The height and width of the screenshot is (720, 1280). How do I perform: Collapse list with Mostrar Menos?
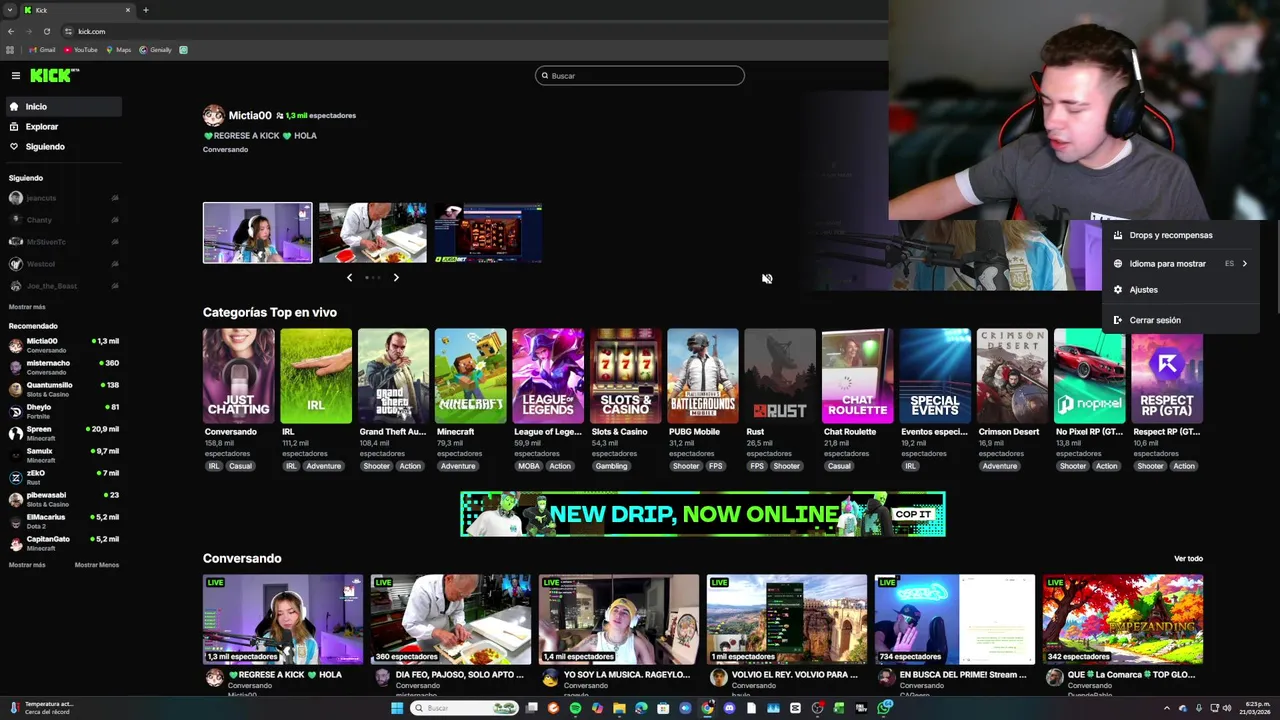click(x=97, y=565)
